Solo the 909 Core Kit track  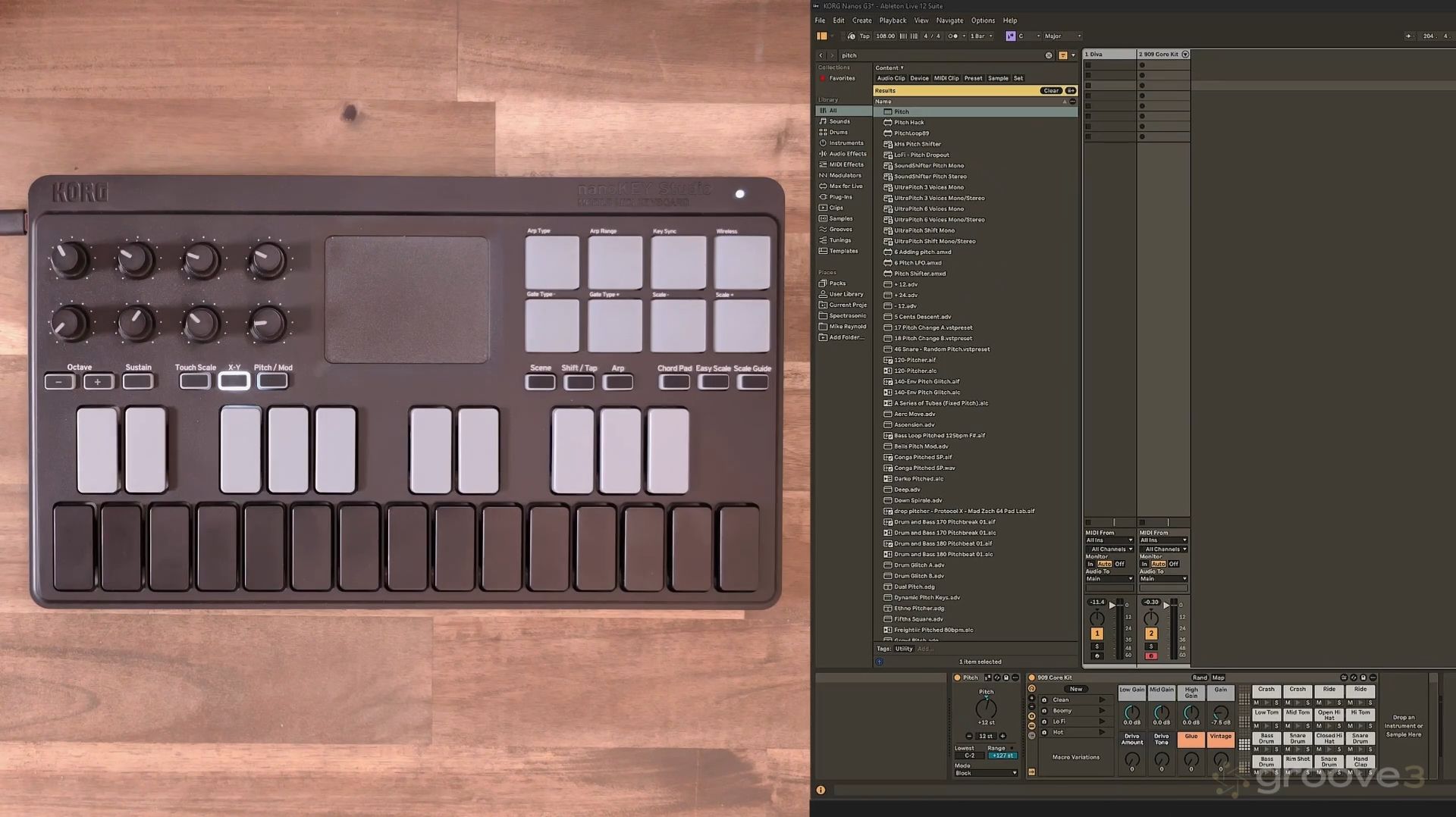(x=1151, y=646)
